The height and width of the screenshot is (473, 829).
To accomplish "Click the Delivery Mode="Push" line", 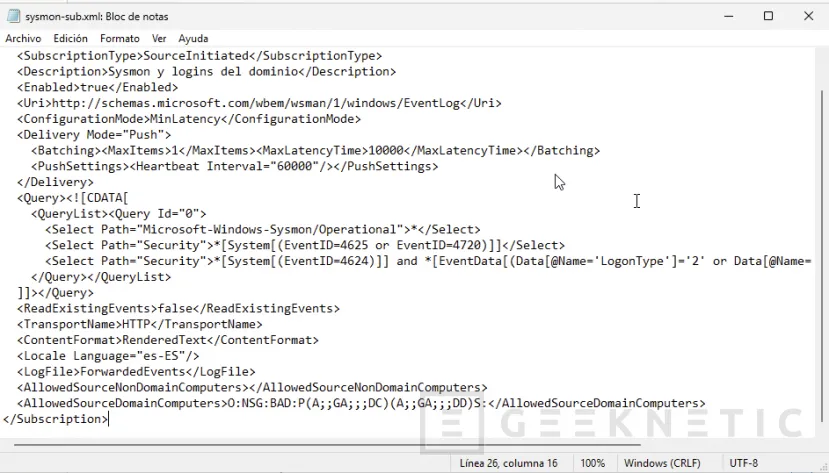I will pyautogui.click(x=94, y=135).
